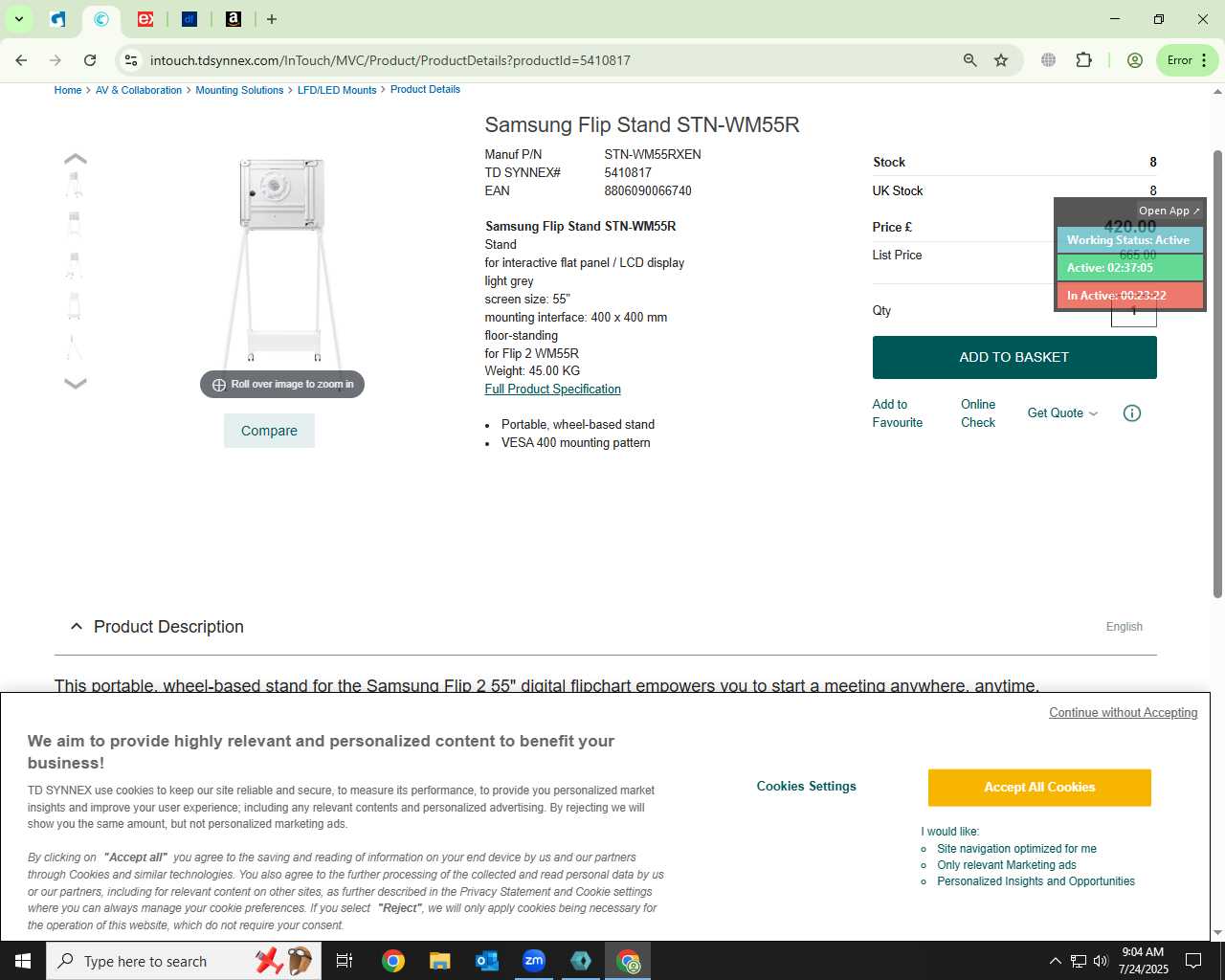Select the third product thumbnail
Screen dimensions: 1225x980
tap(74, 265)
